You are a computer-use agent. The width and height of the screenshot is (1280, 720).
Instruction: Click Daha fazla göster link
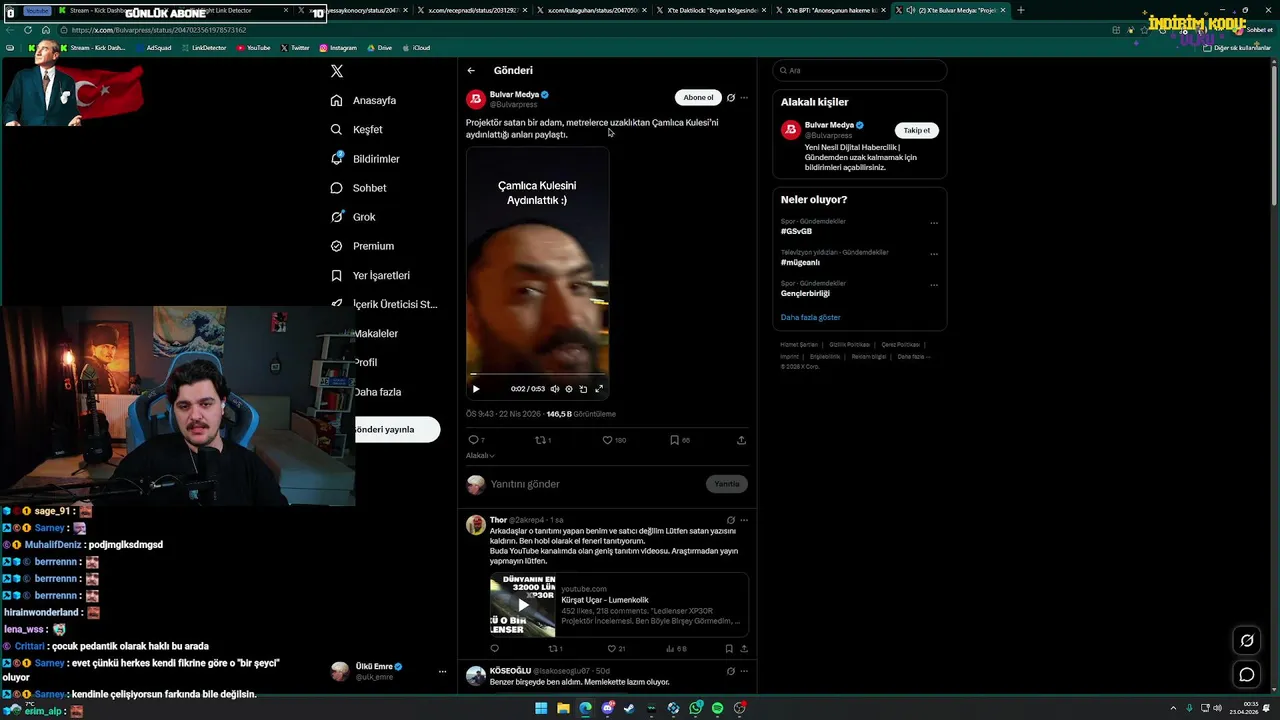pyautogui.click(x=811, y=318)
